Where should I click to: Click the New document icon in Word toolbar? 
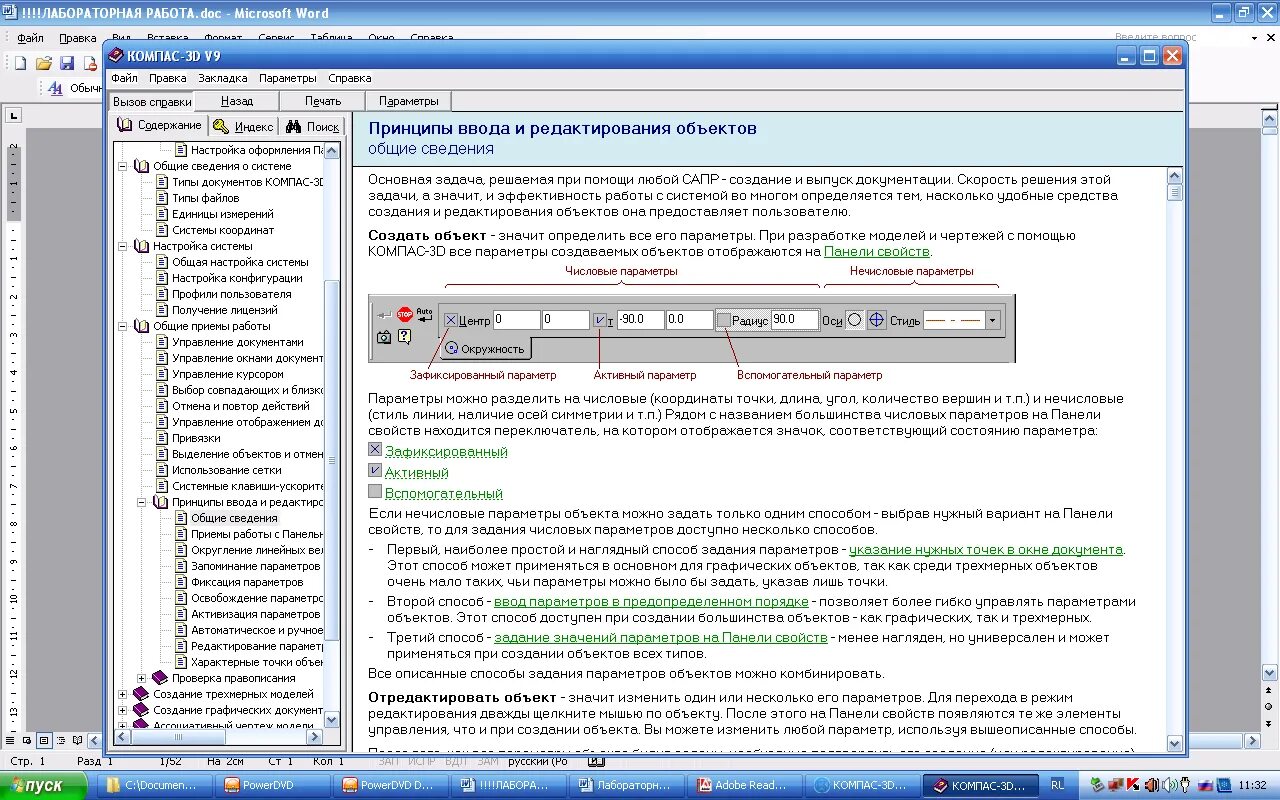tap(20, 63)
